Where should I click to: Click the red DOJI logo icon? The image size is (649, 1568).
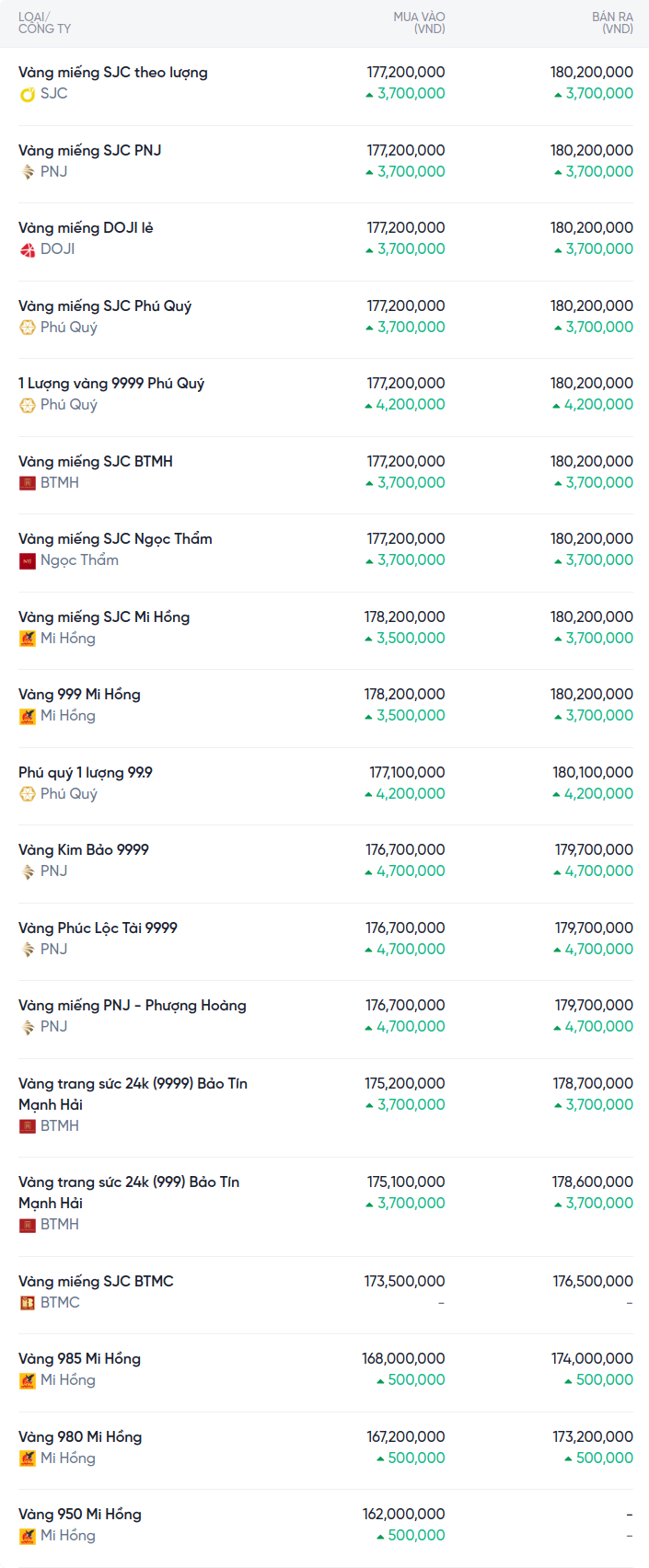click(28, 249)
